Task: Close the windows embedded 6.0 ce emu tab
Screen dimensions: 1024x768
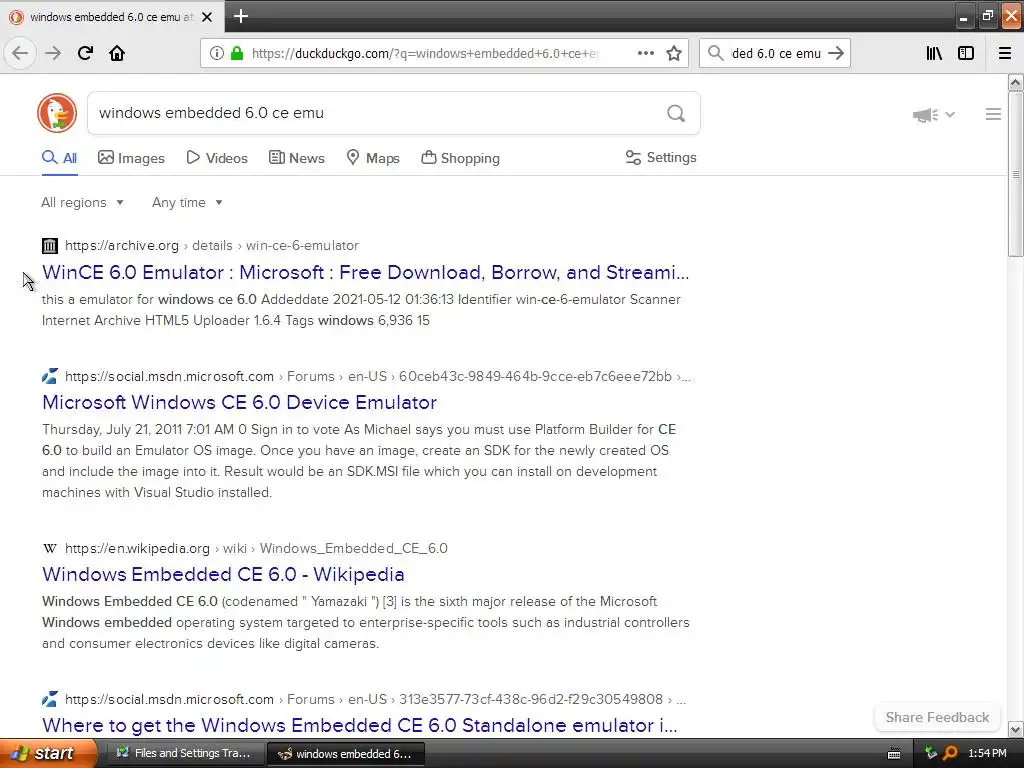Action: (x=207, y=17)
